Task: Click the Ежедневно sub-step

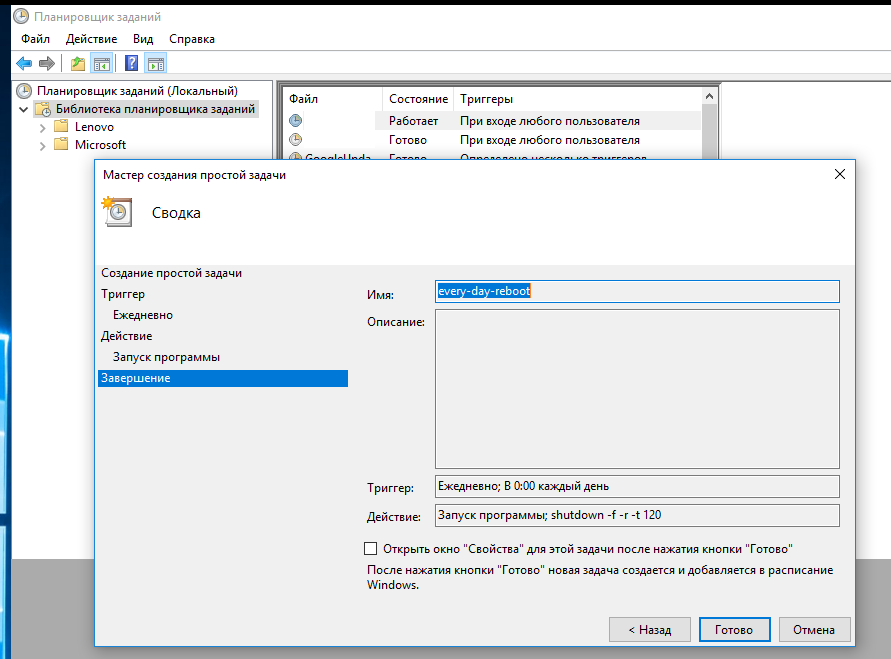Action: [x=143, y=315]
